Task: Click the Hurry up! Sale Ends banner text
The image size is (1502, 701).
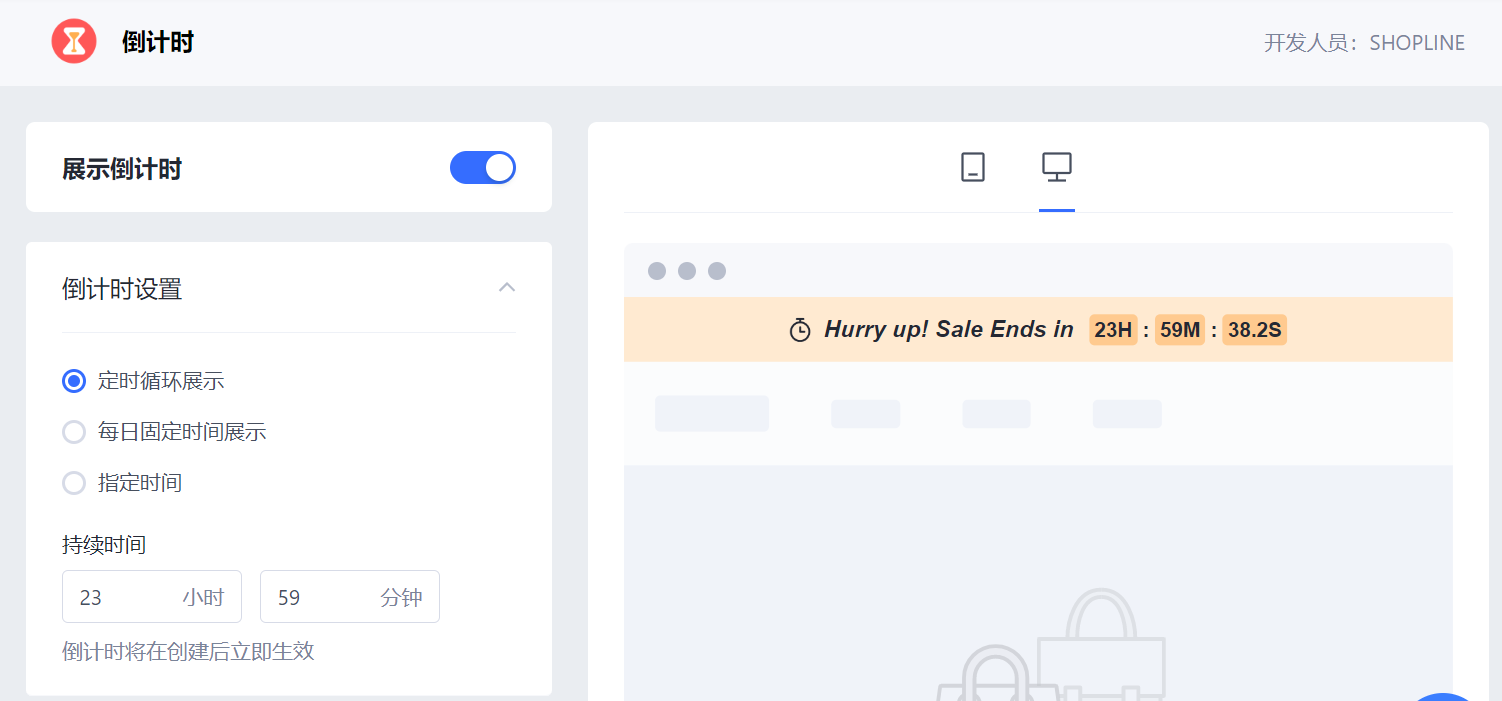Action: (948, 330)
